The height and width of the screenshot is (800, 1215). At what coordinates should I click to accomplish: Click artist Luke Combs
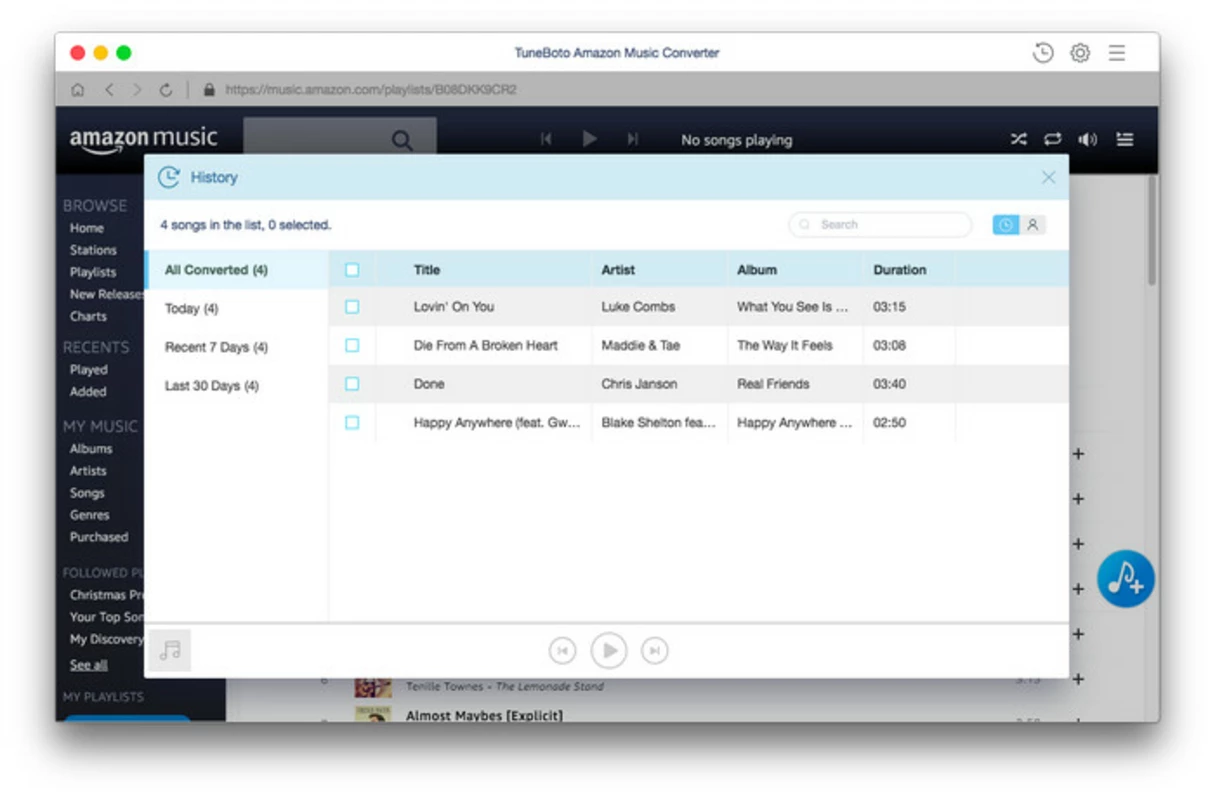[x=638, y=307]
